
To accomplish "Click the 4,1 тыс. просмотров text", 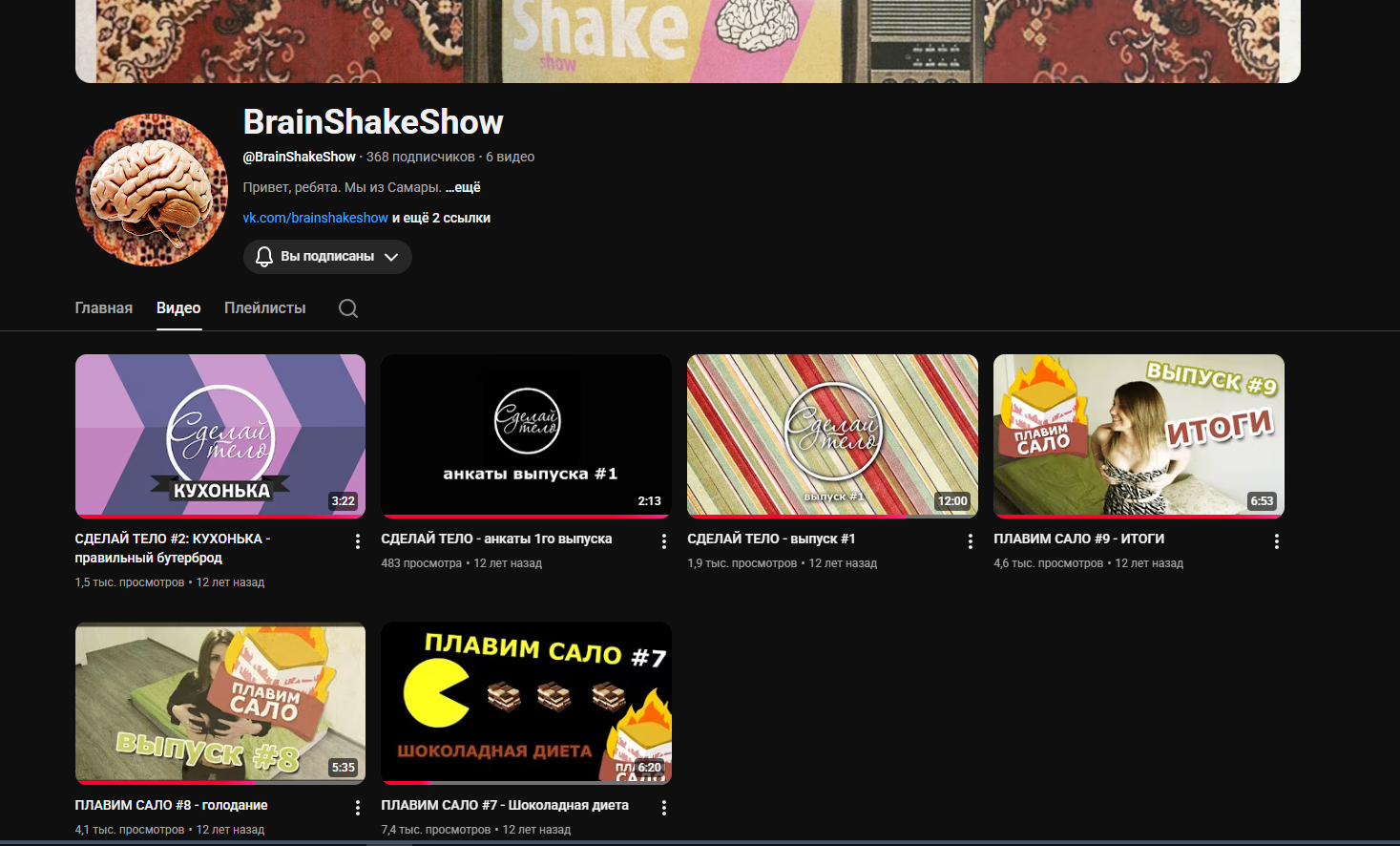I will click(130, 830).
